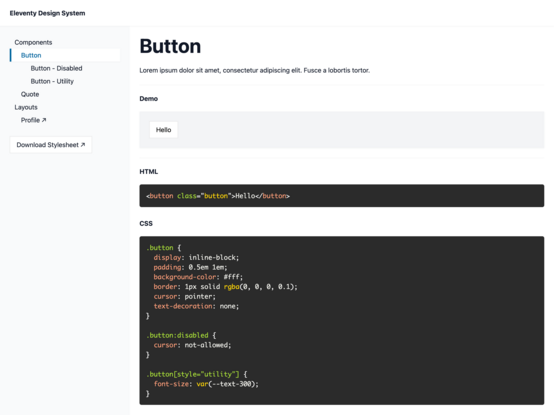Select Layouts in the sidebar
554x415 pixels.
(x=26, y=107)
